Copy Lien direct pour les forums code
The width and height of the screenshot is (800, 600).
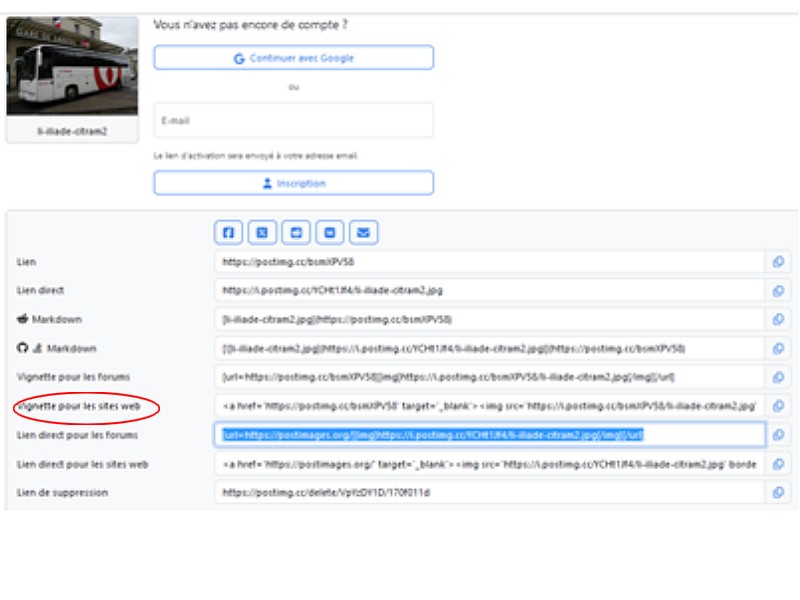778,435
